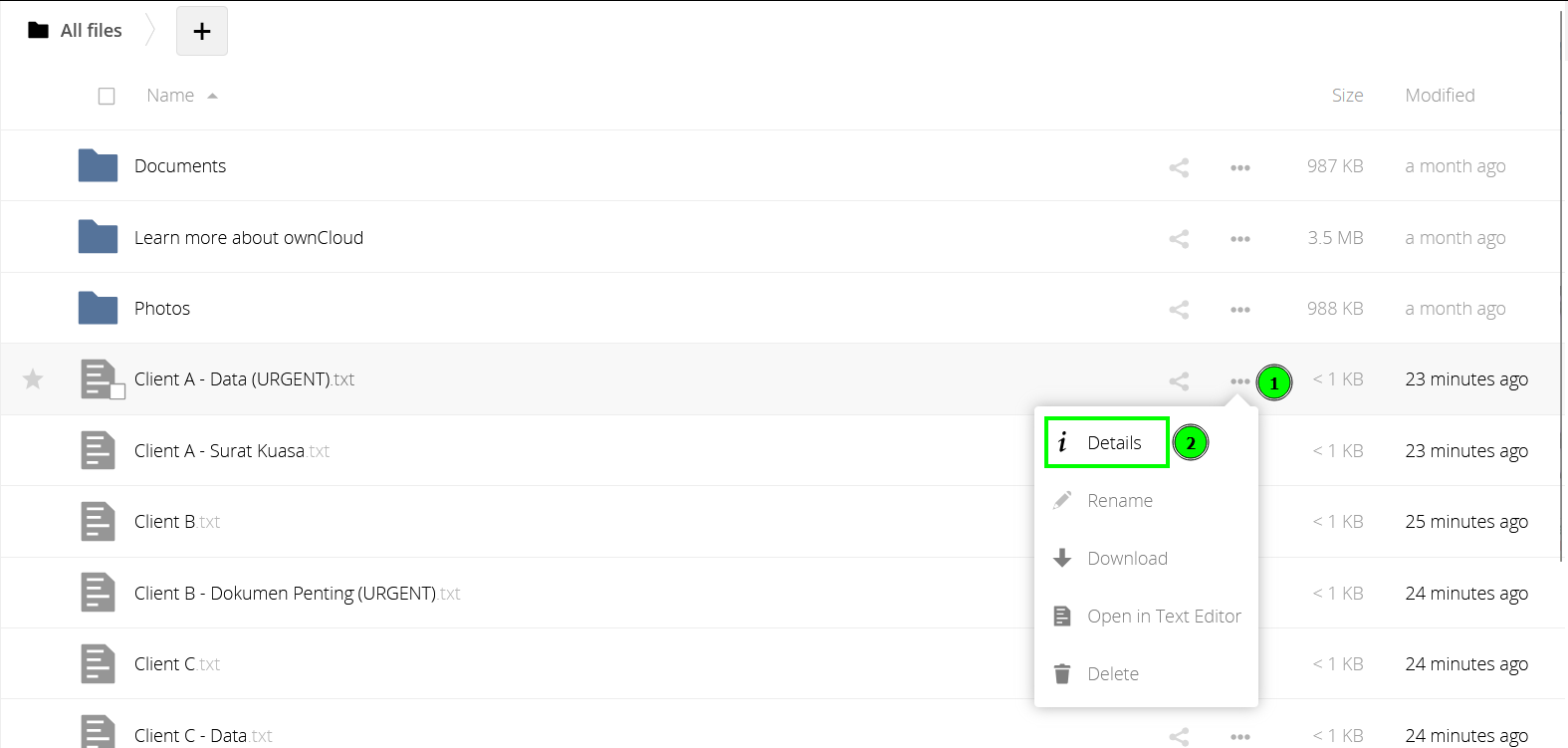This screenshot has width=1568, height=748.
Task: Share the Learn more about ownCloud folder
Action: pyautogui.click(x=1179, y=239)
